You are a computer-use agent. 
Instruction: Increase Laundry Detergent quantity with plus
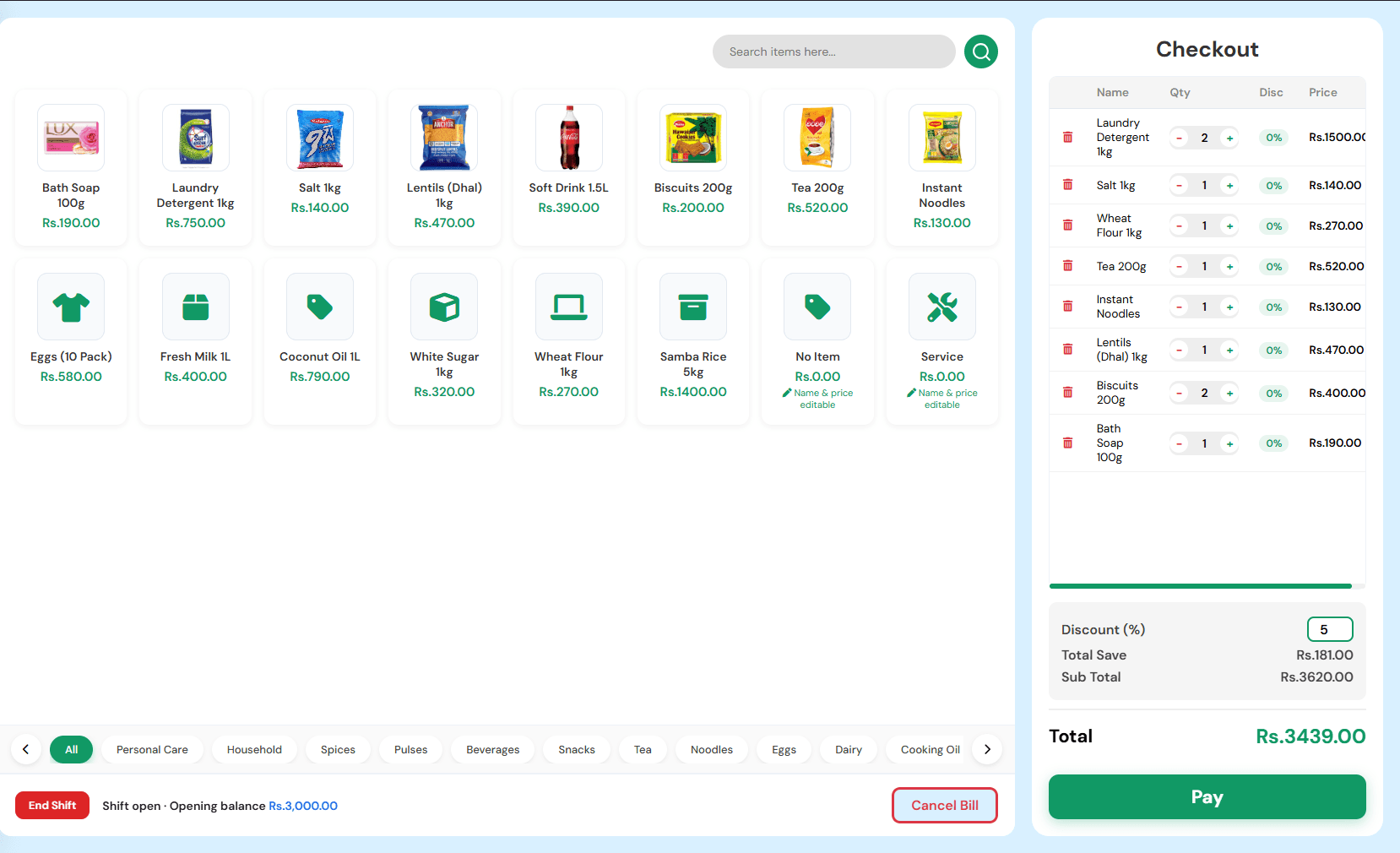[1229, 138]
